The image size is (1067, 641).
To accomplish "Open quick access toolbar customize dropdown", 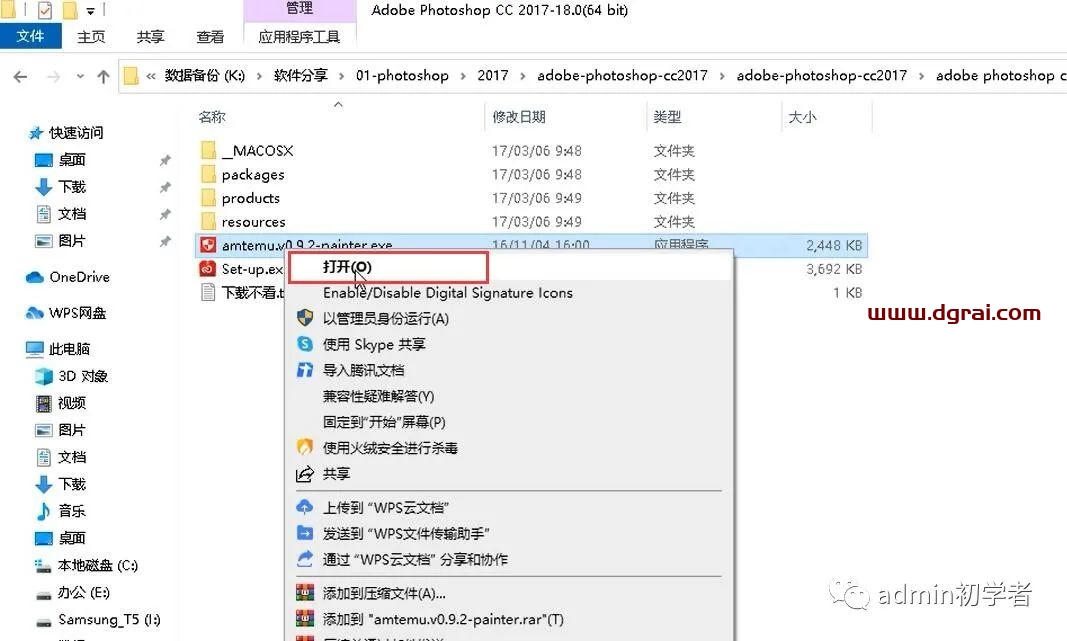I will (91, 10).
